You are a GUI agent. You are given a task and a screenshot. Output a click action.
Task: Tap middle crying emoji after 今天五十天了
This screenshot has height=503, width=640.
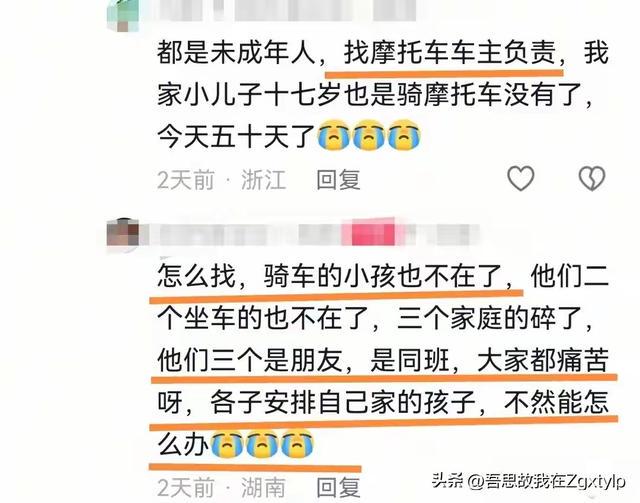[x=369, y=135]
